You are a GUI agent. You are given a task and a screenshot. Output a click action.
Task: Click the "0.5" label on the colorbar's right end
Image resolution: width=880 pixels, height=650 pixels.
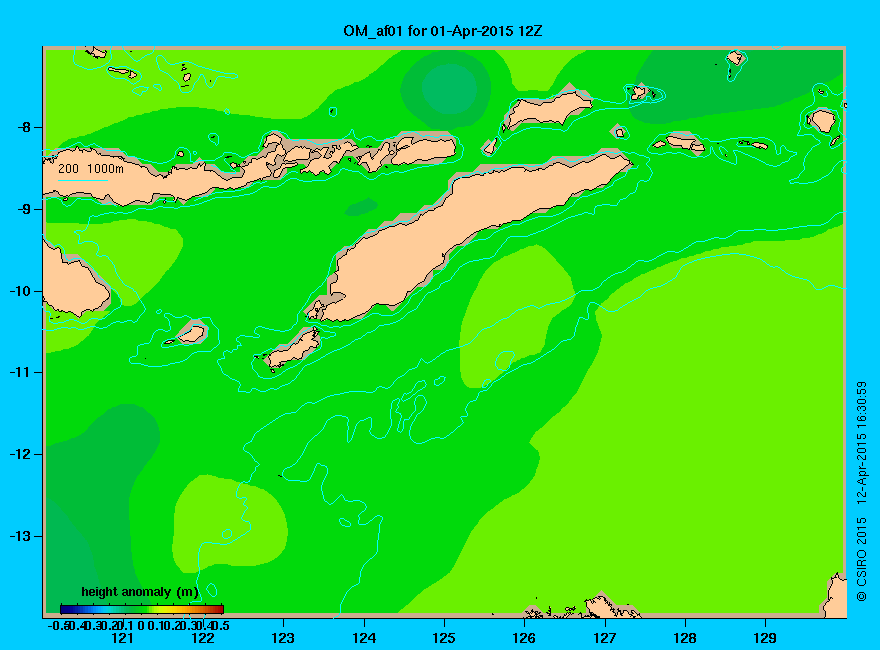coord(222,625)
